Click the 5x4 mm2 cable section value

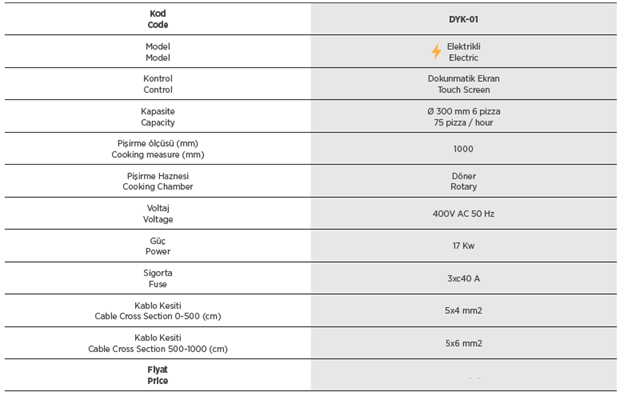tap(463, 311)
